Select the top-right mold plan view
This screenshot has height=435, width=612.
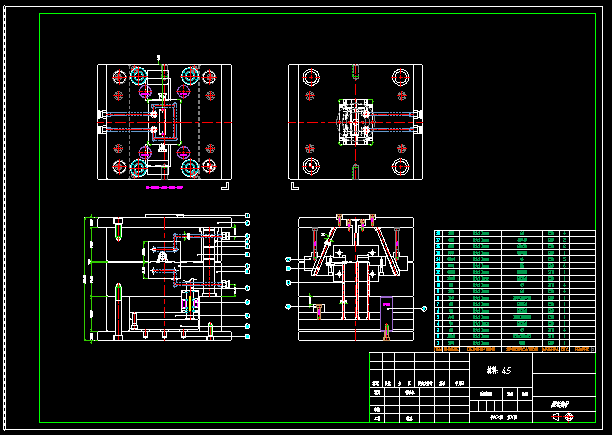pyautogui.click(x=355, y=122)
